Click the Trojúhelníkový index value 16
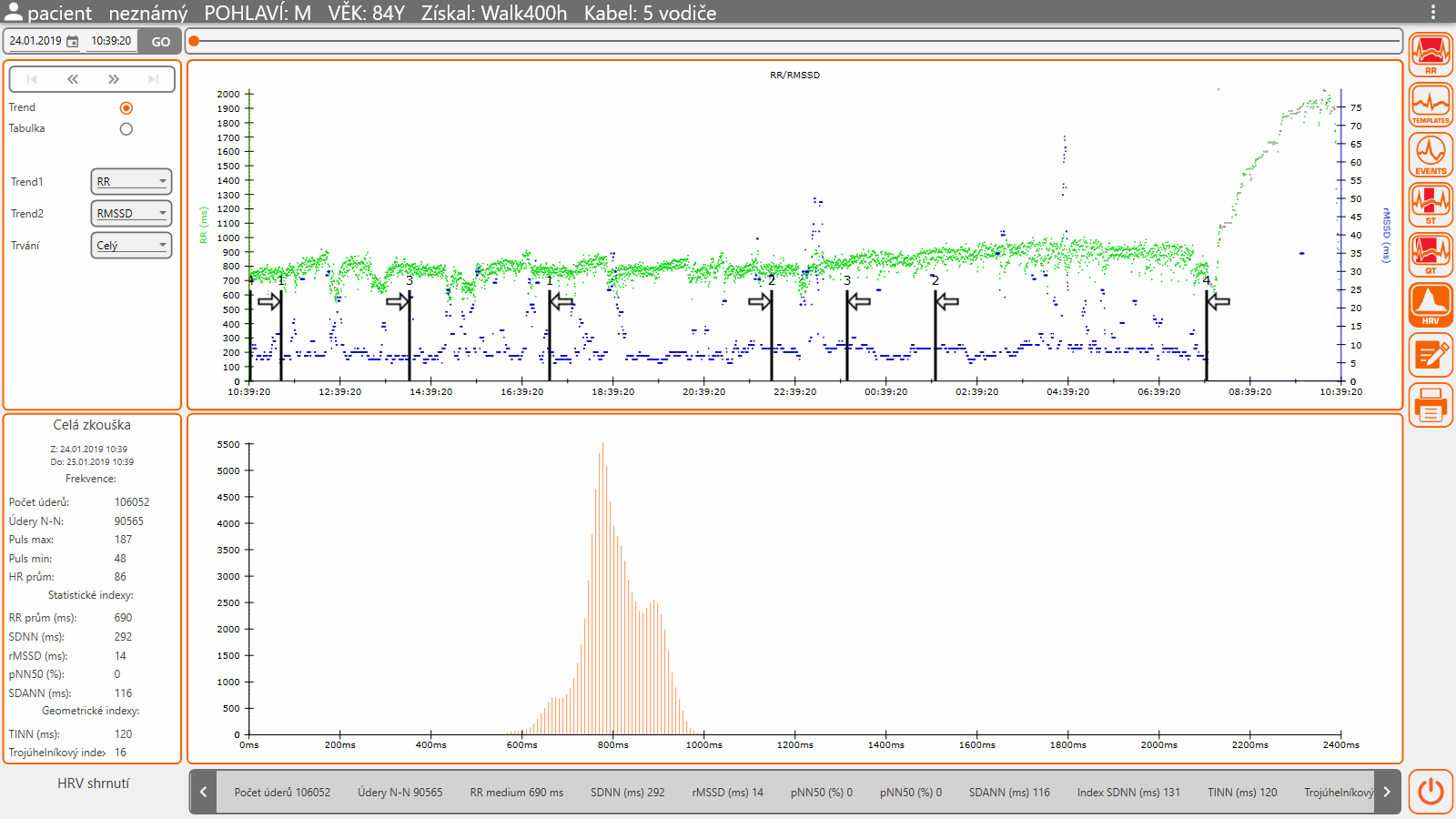Viewport: 1456px width, 819px height. point(120,753)
